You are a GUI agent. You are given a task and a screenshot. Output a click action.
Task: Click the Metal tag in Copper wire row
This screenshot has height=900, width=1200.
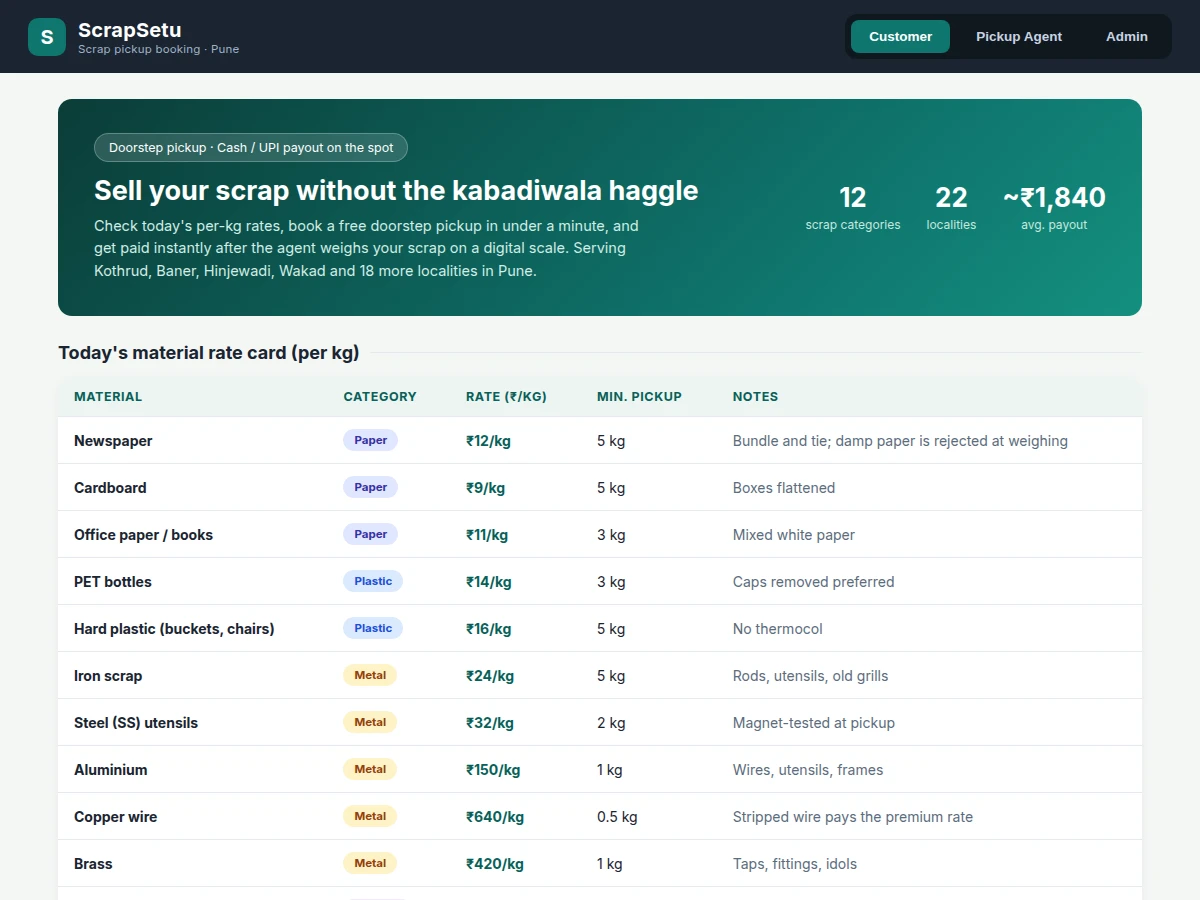370,816
